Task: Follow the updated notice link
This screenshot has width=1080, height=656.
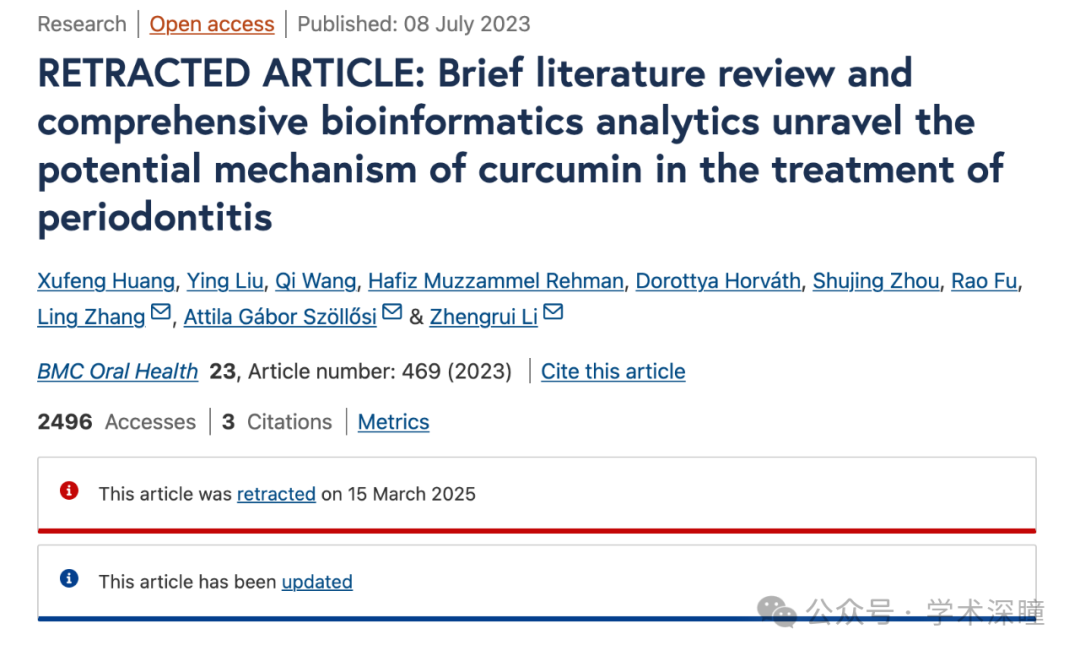Action: [317, 582]
